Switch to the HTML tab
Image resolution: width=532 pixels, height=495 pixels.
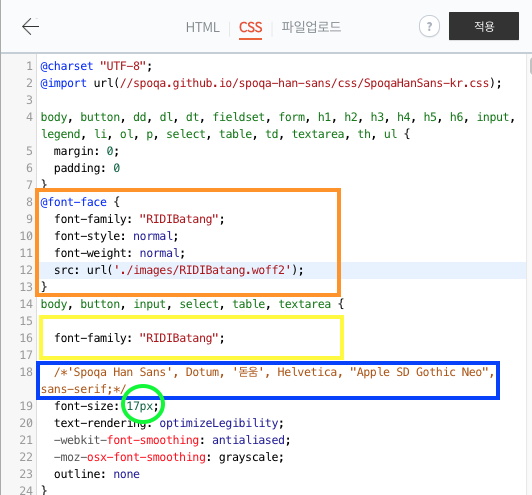pyautogui.click(x=203, y=27)
